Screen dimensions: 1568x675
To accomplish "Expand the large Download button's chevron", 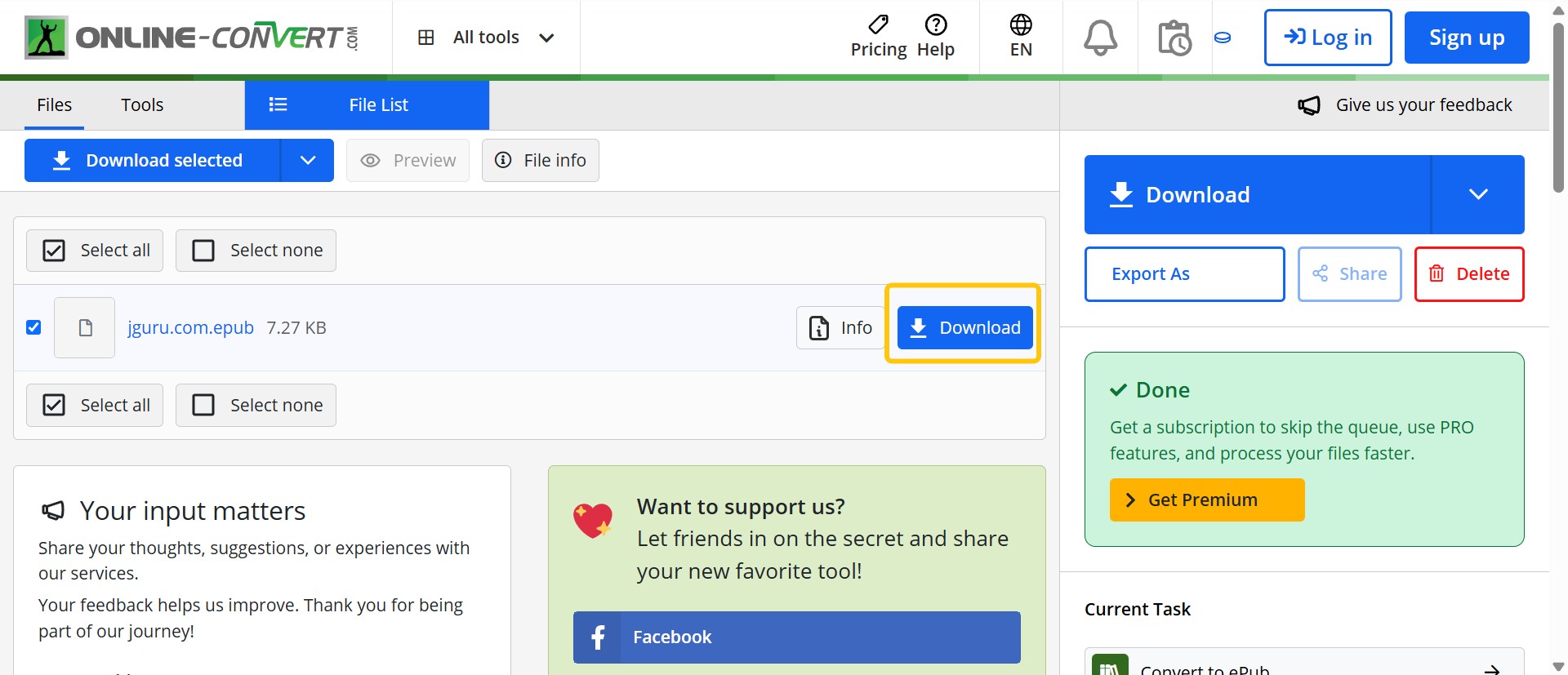I will coord(1477,194).
